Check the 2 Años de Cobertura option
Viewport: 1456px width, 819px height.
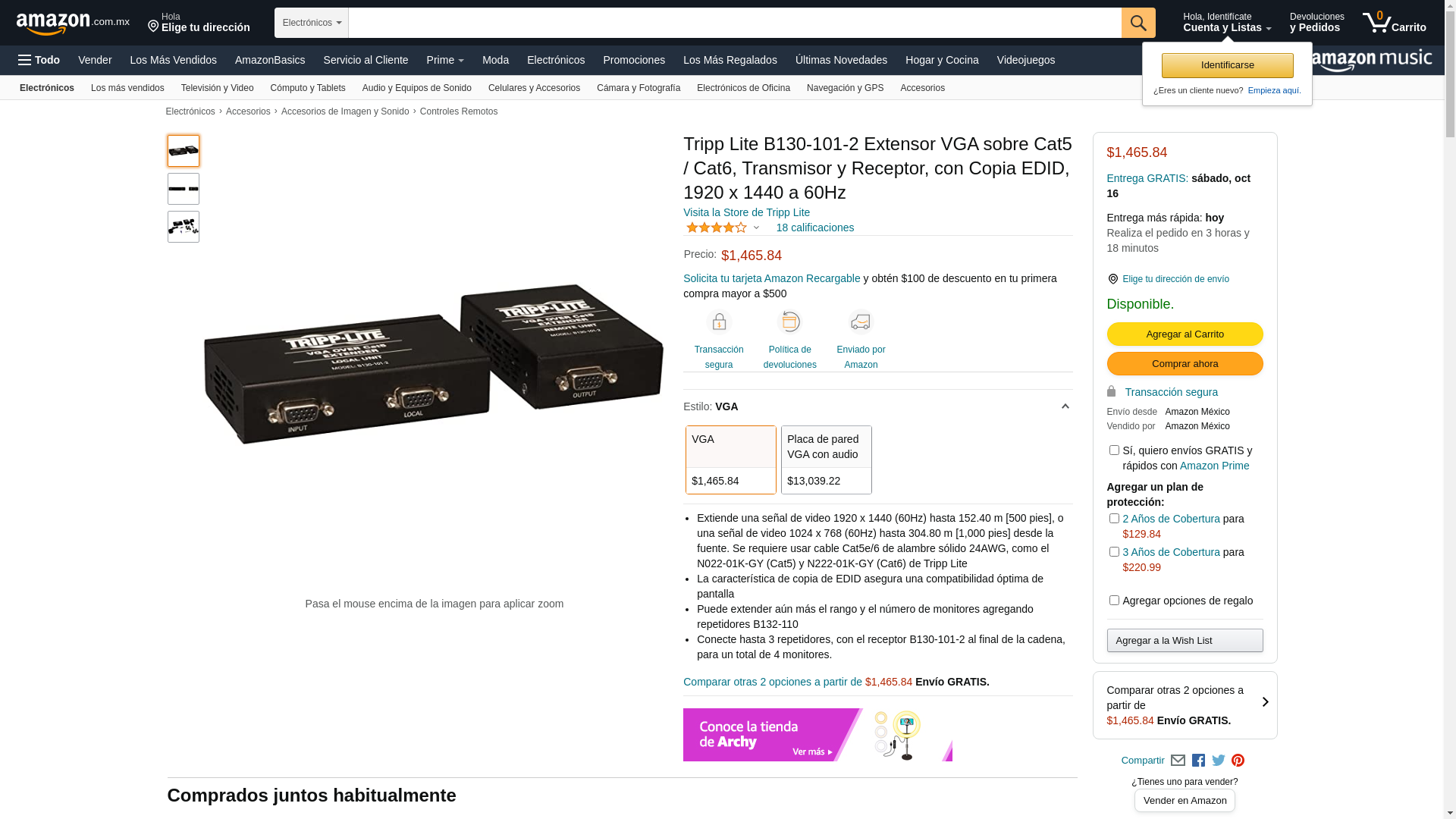(x=1114, y=519)
